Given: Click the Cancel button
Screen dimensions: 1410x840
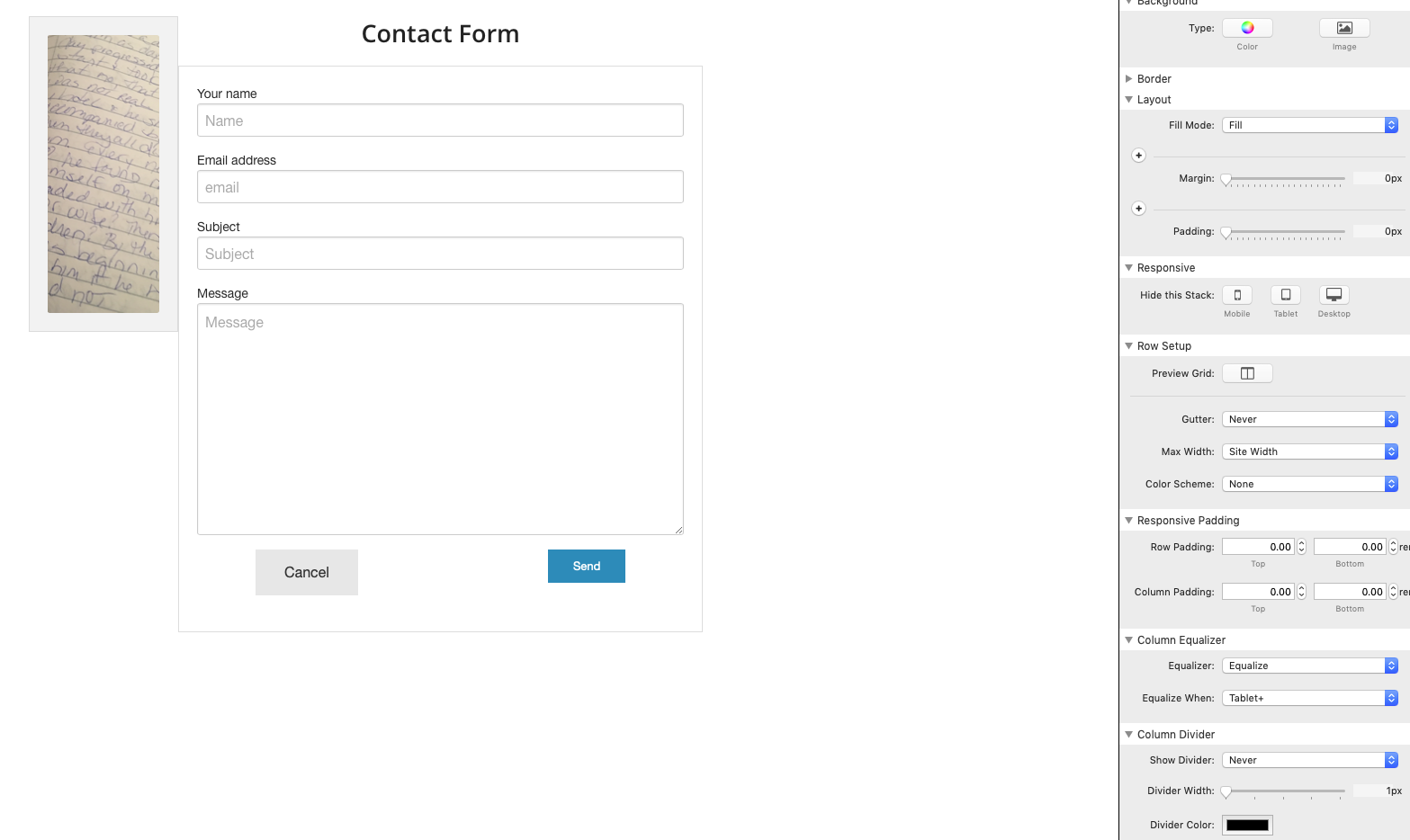Looking at the screenshot, I should point(307,572).
